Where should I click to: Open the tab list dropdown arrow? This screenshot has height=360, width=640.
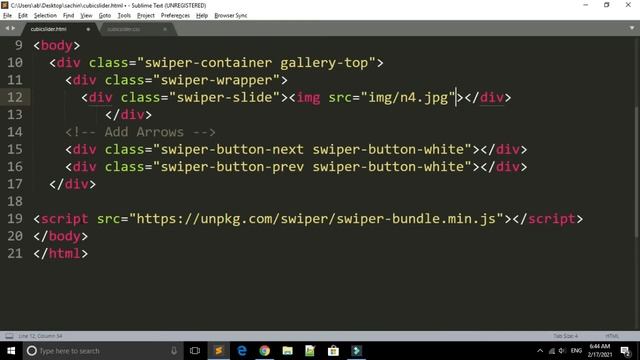pos(632,28)
